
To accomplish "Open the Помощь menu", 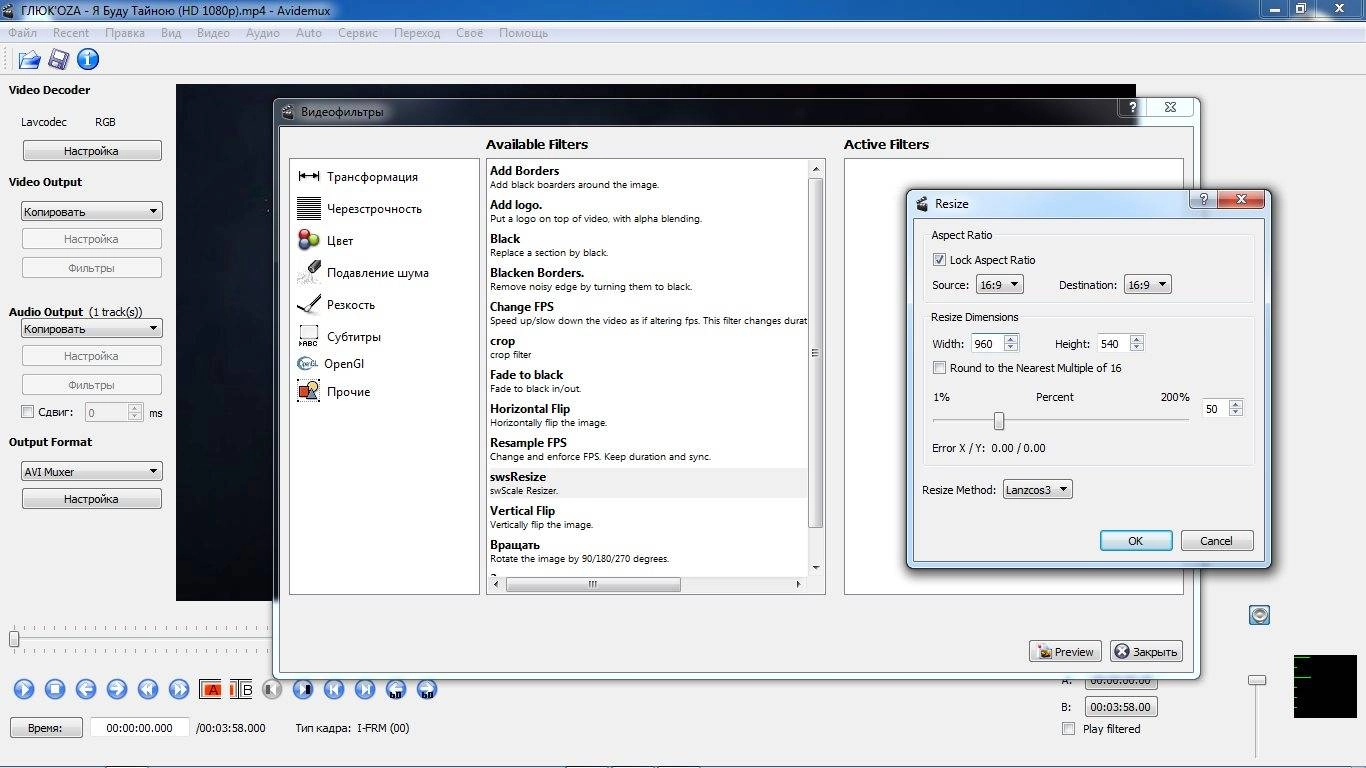I will (x=523, y=33).
